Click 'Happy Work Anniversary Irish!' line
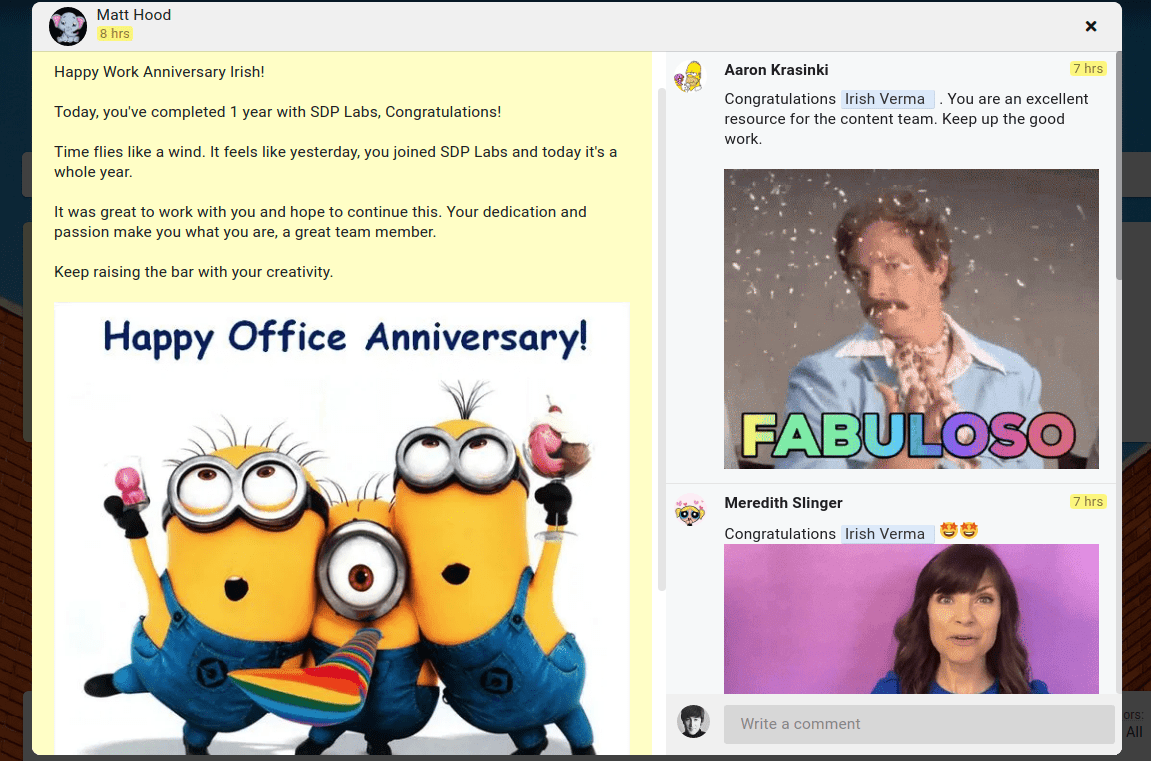The image size is (1151, 761). (159, 72)
